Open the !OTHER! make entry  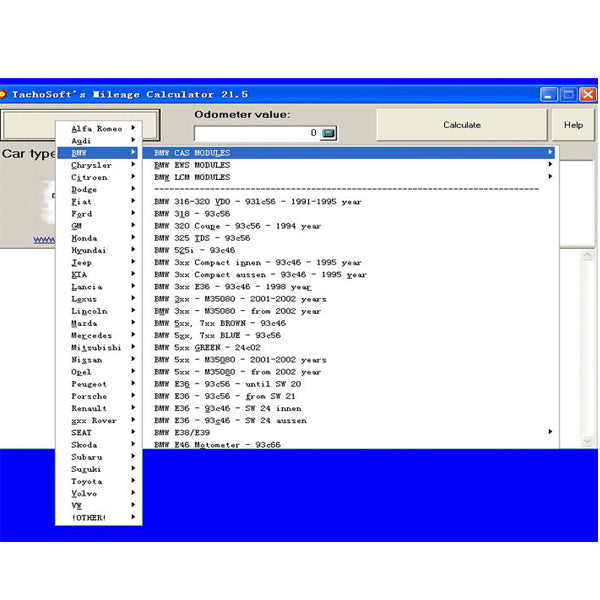89,517
